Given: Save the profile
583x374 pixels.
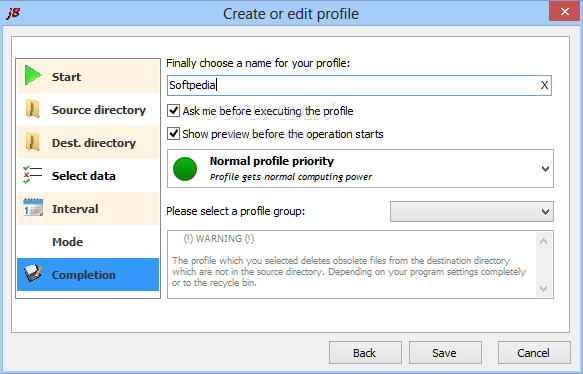Looking at the screenshot, I should pos(445,352).
